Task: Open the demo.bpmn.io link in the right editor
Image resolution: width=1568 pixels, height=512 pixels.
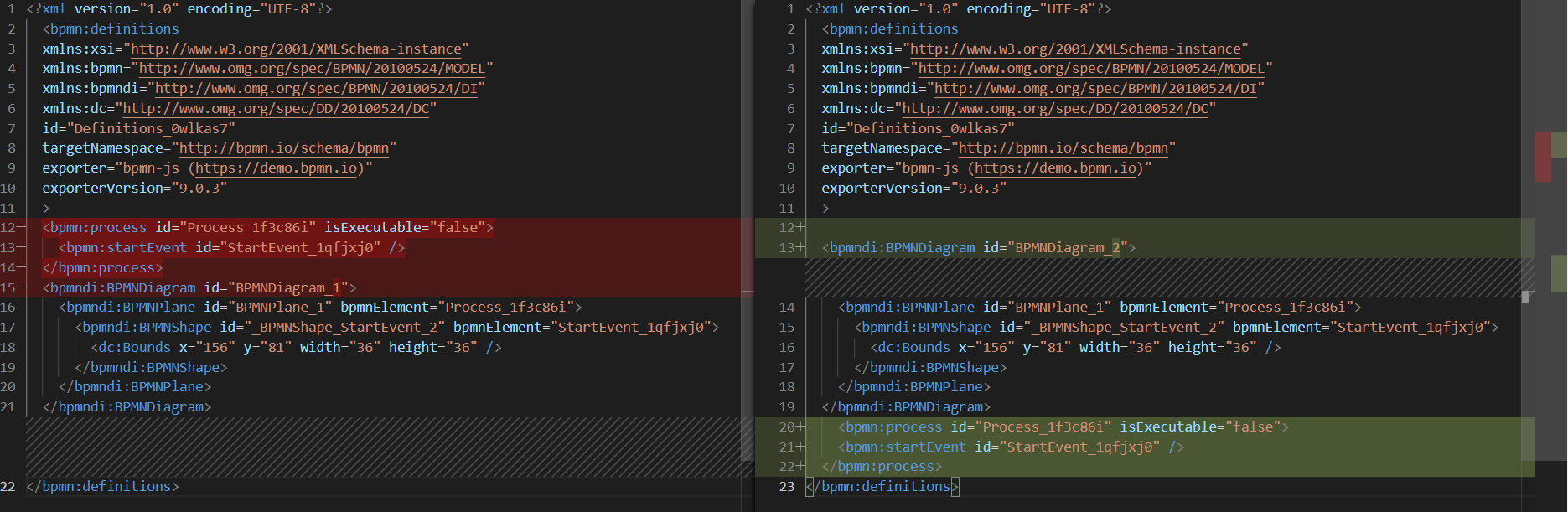Action: 1056,168
